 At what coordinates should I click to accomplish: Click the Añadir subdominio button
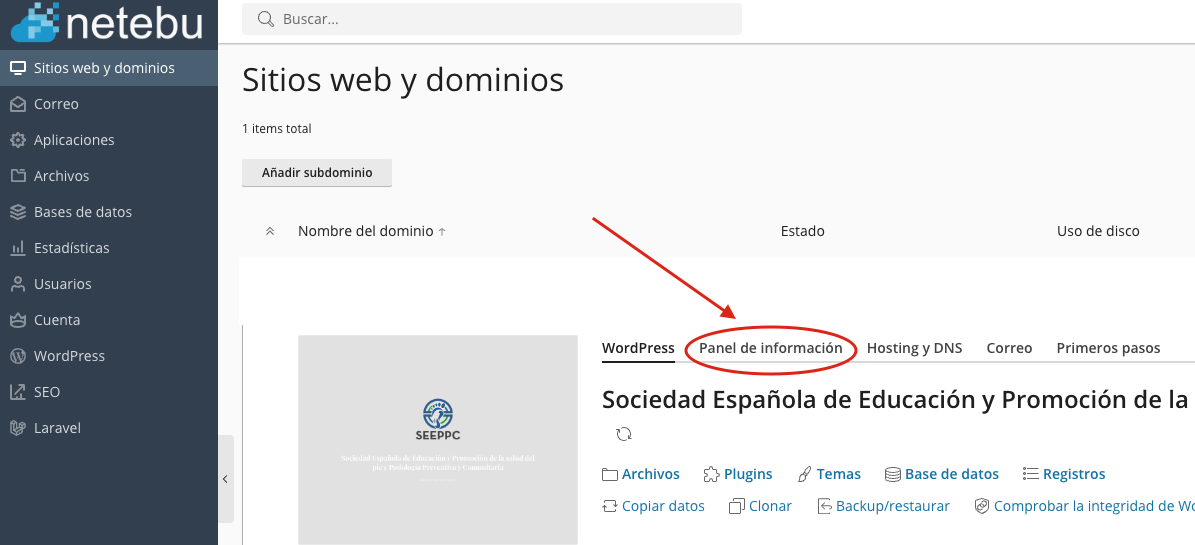317,173
